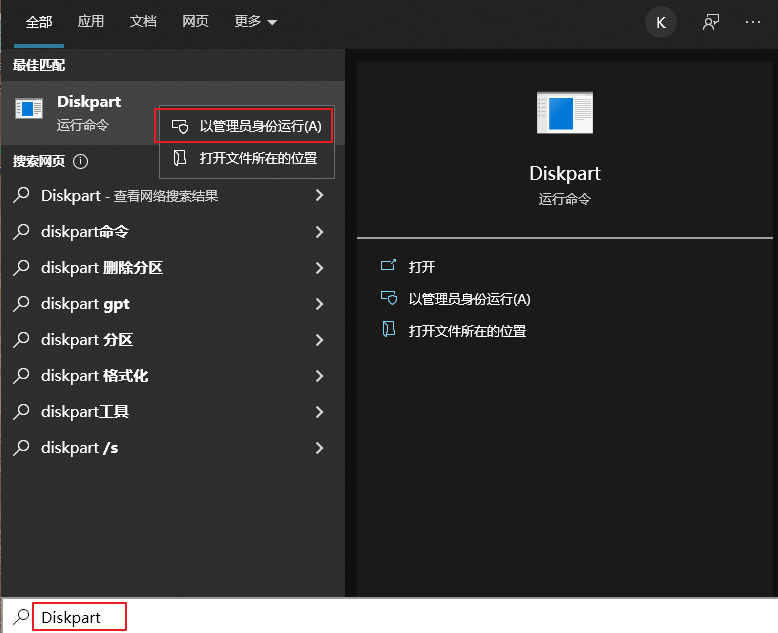Screen dimensions: 778x633
Task: Click large Diskpart icon in preview pane
Action: (x=565, y=113)
